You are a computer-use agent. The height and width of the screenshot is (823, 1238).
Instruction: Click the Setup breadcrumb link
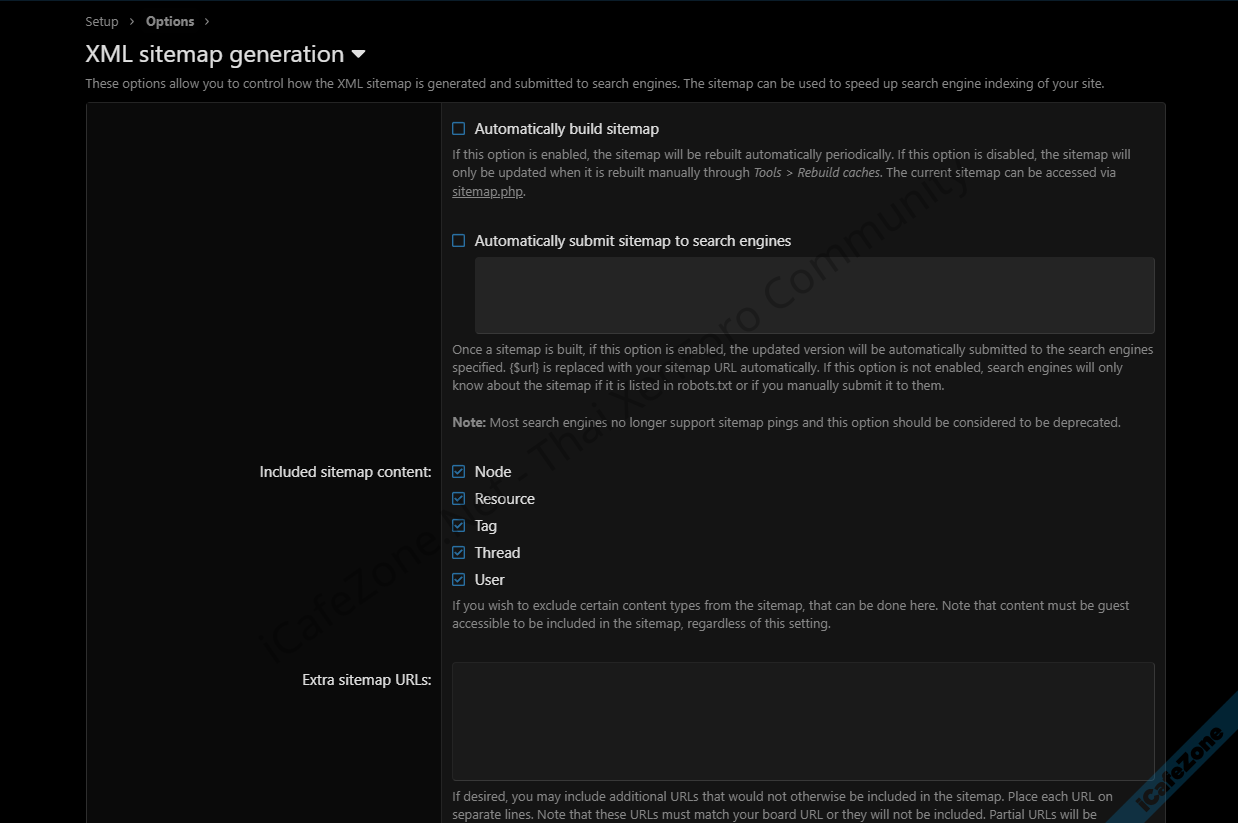coord(102,21)
